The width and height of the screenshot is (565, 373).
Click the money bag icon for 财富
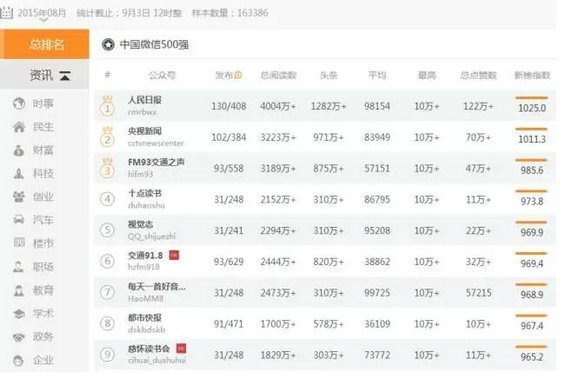19,150
